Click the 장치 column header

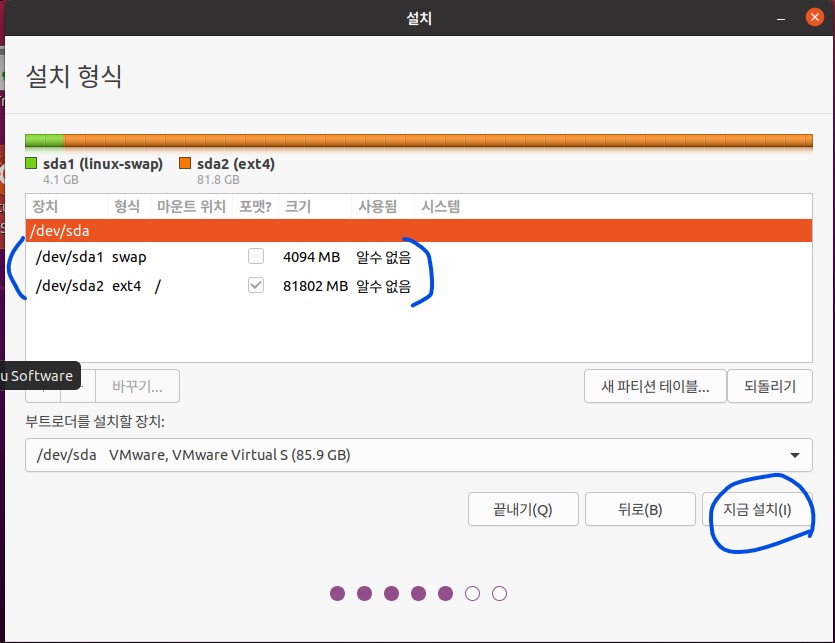coord(67,206)
